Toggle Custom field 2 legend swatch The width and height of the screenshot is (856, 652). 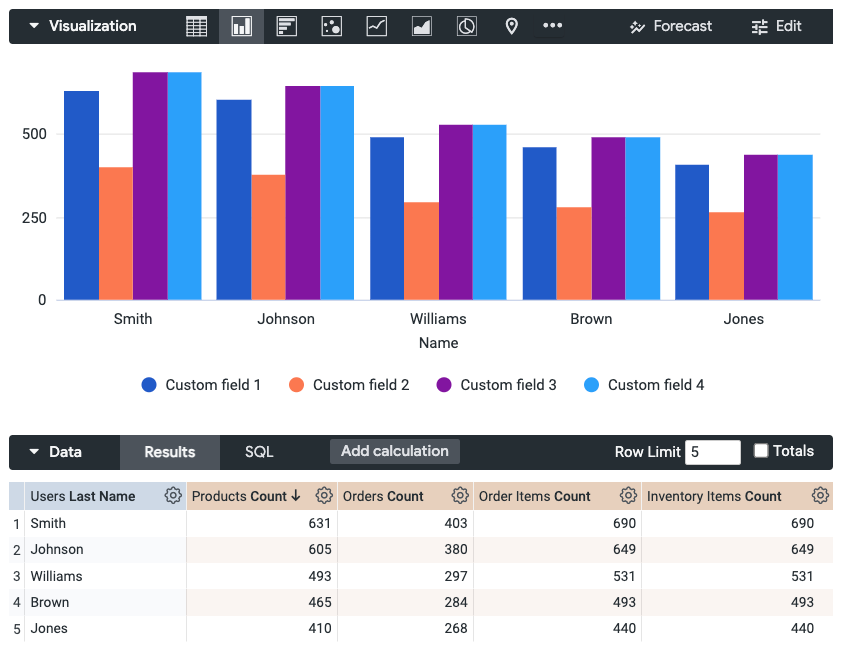click(296, 385)
